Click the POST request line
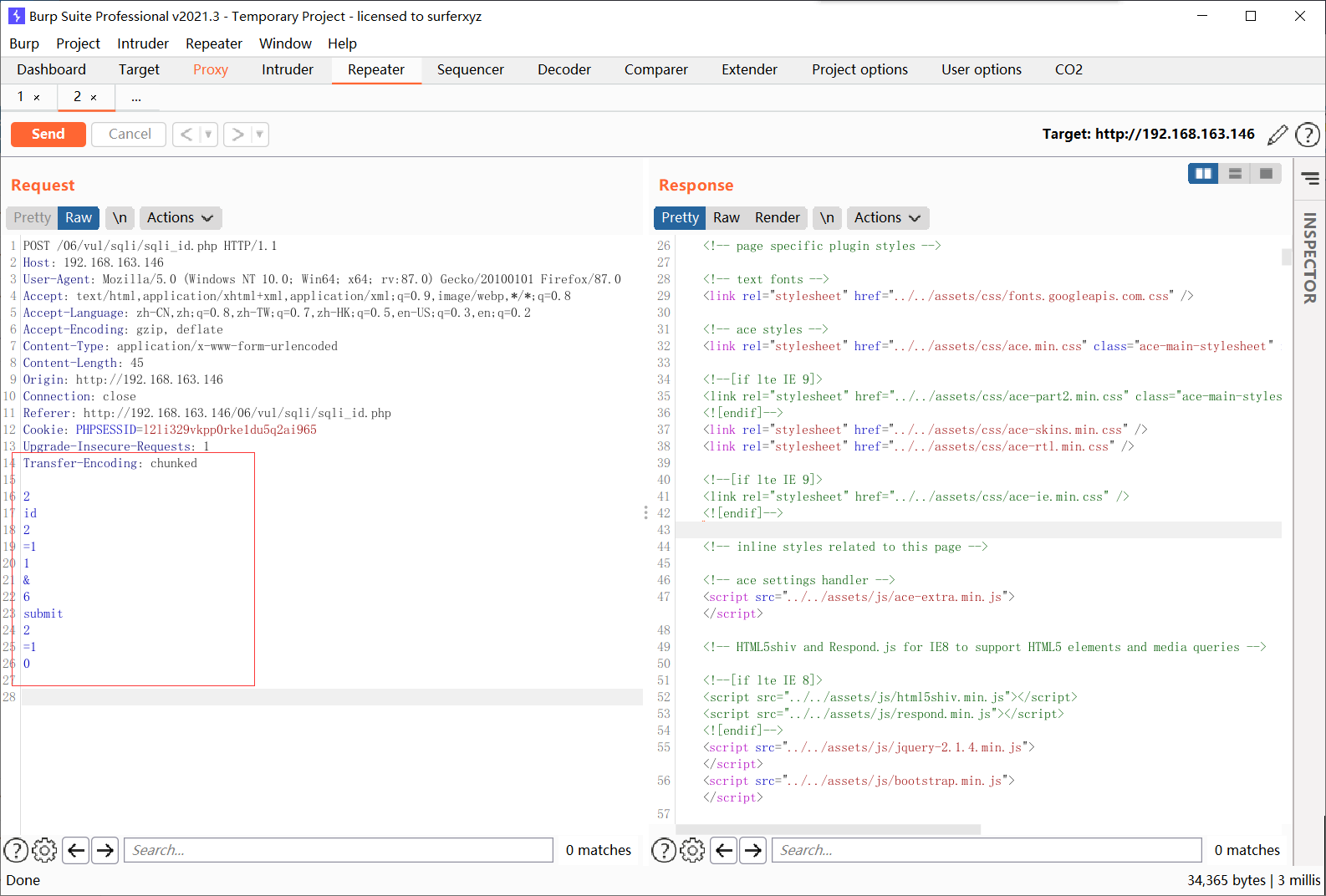 [x=150, y=246]
